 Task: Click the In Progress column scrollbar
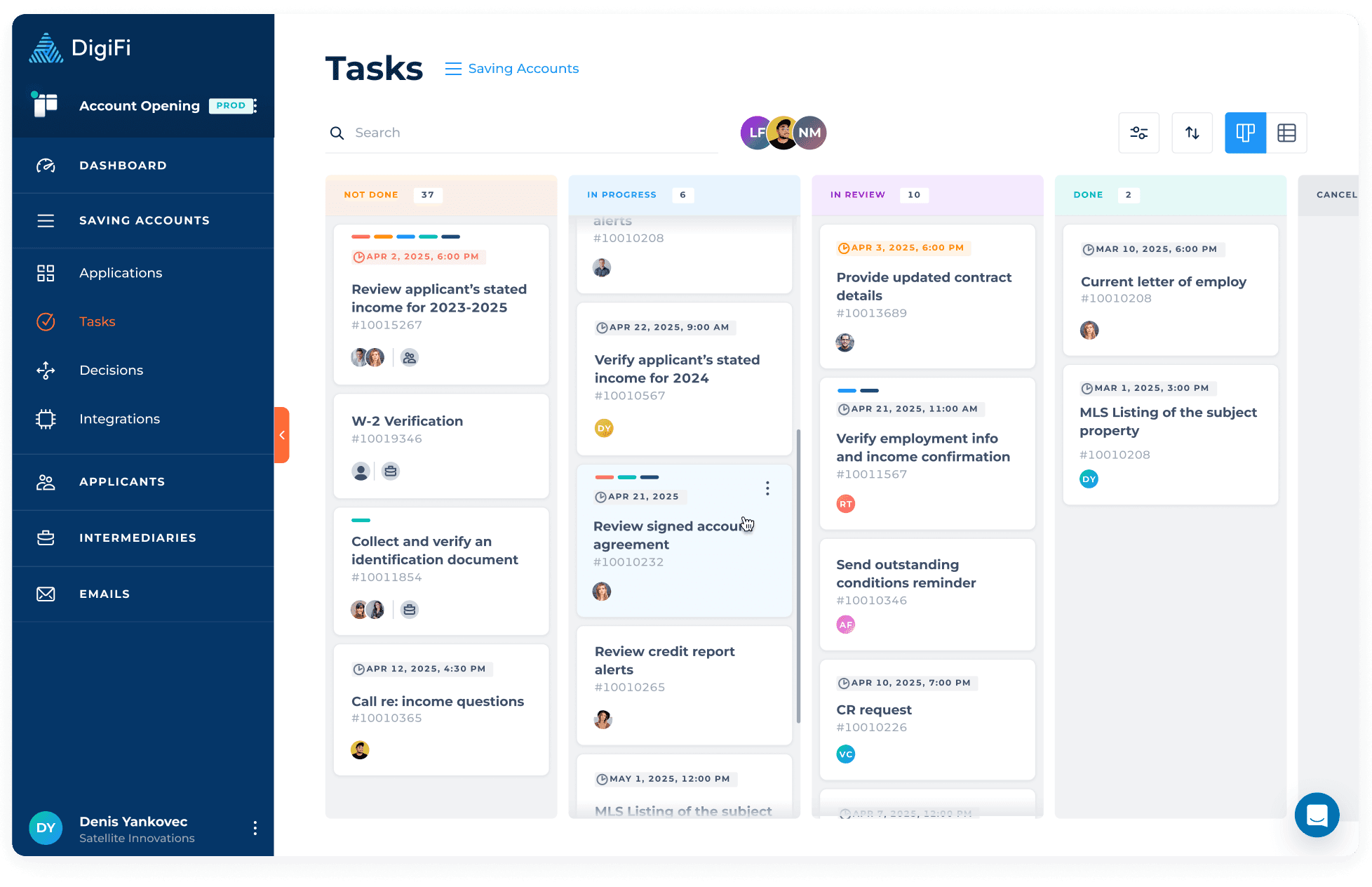(798, 575)
